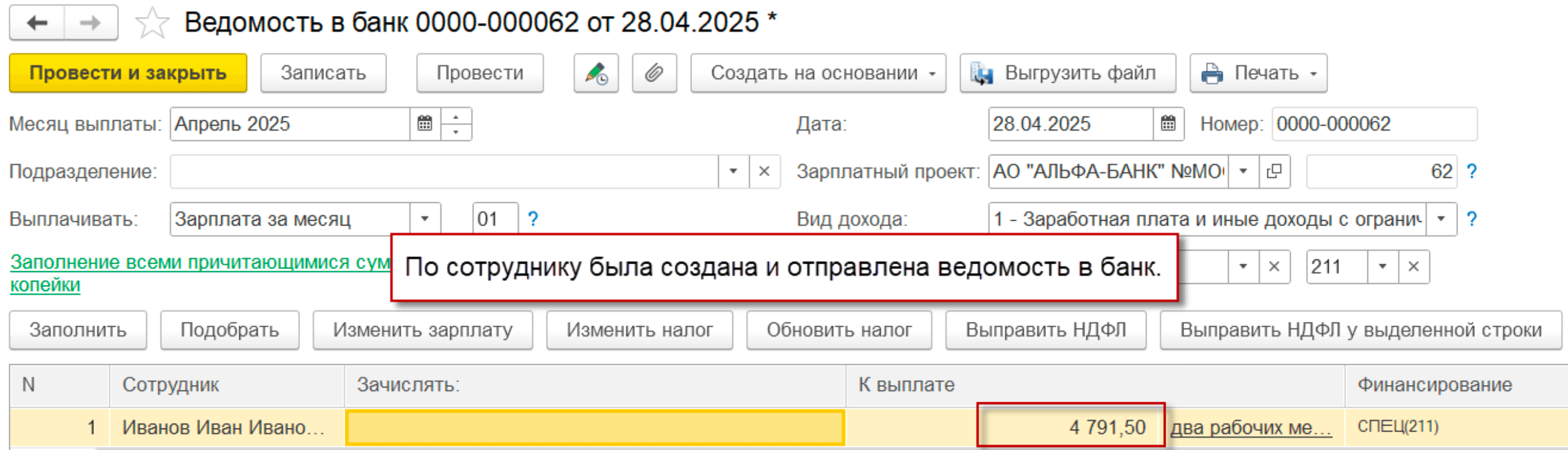Click the 'Записать' button
The height and width of the screenshot is (450, 1568).
pyautogui.click(x=323, y=73)
